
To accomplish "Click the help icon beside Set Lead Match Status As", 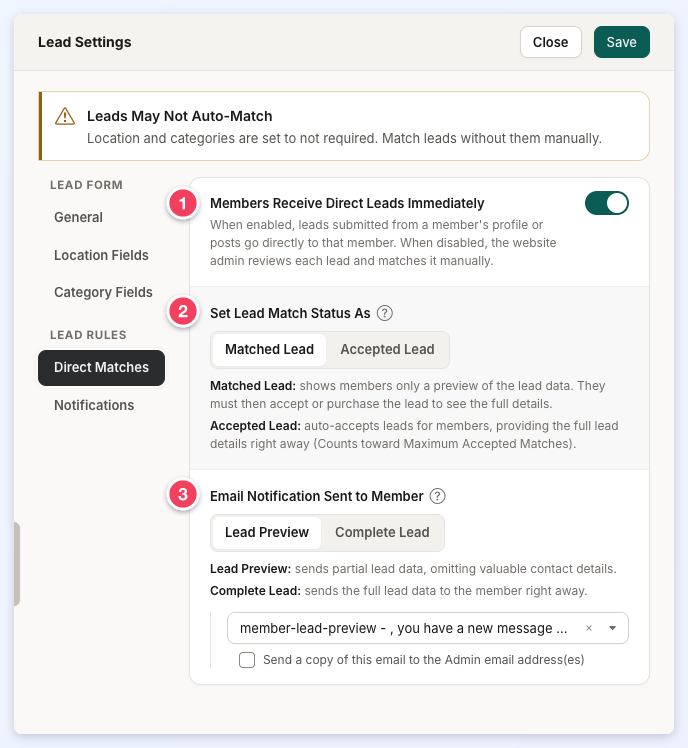I will pyautogui.click(x=385, y=313).
